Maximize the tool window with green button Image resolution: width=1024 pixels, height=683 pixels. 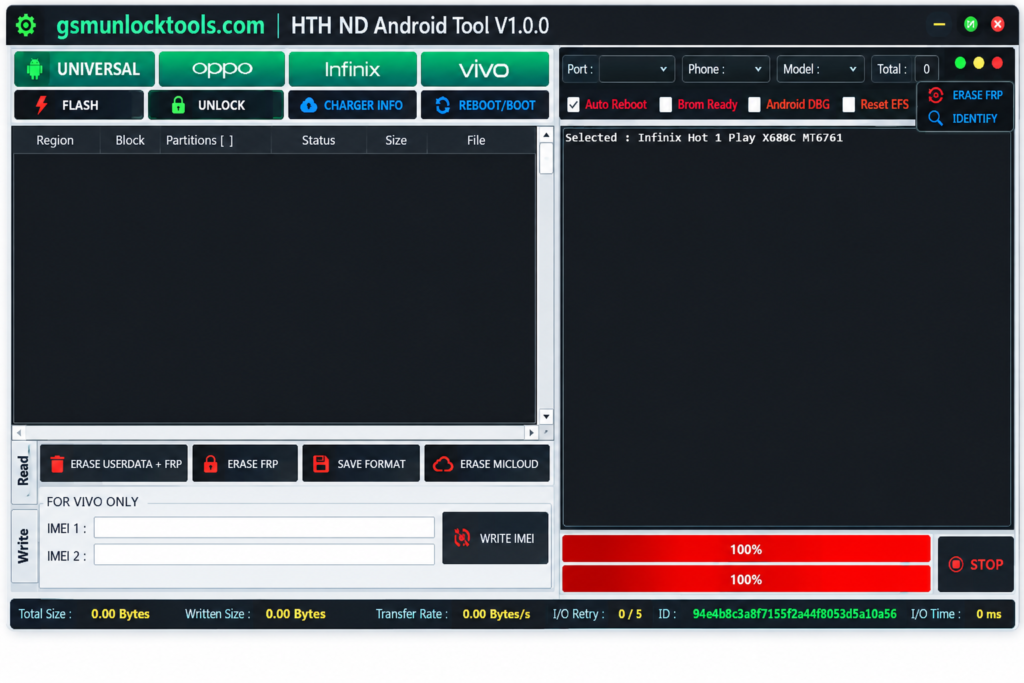(970, 25)
